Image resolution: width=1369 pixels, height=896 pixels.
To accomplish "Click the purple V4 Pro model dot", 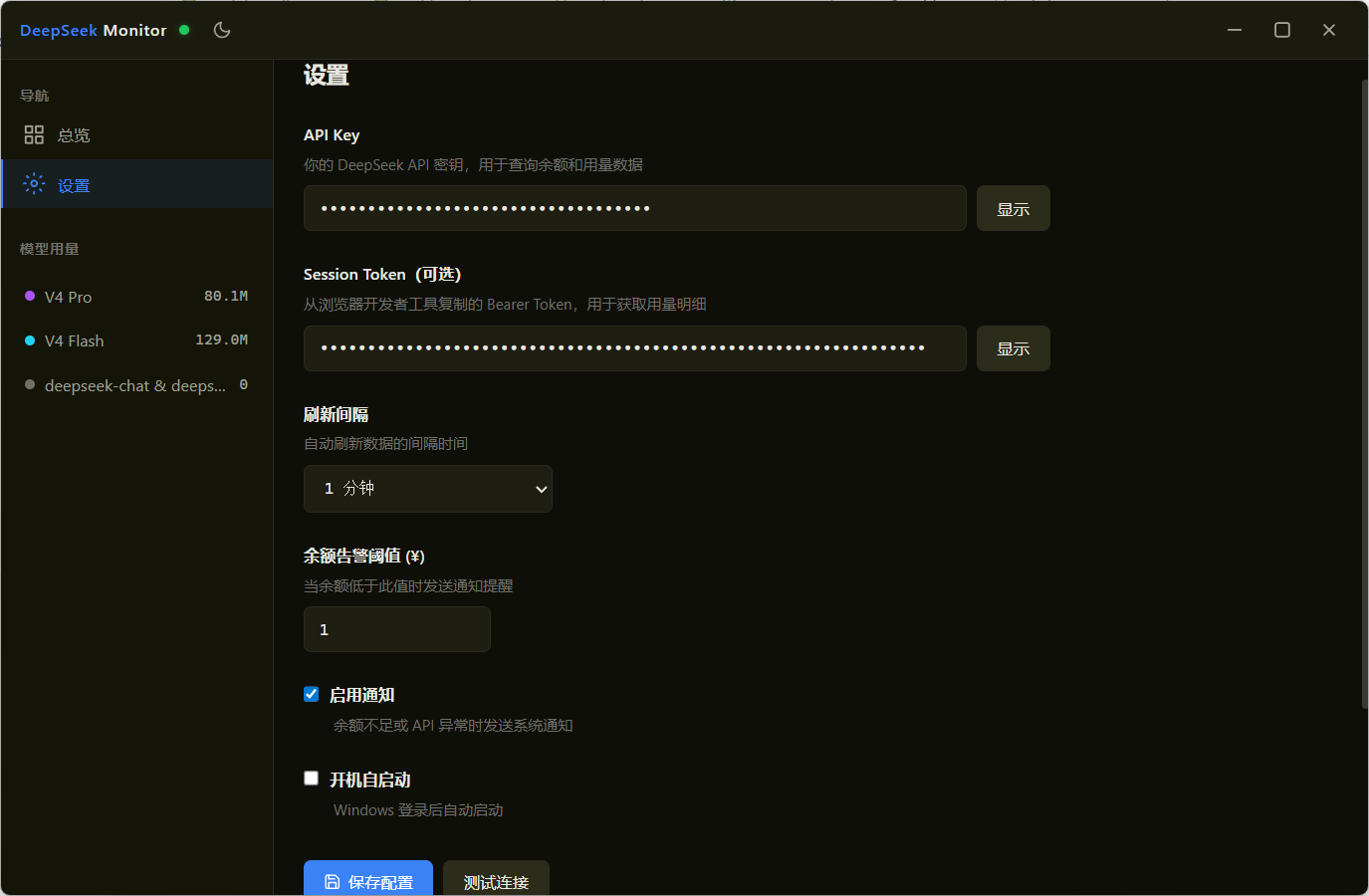I will click(30, 296).
